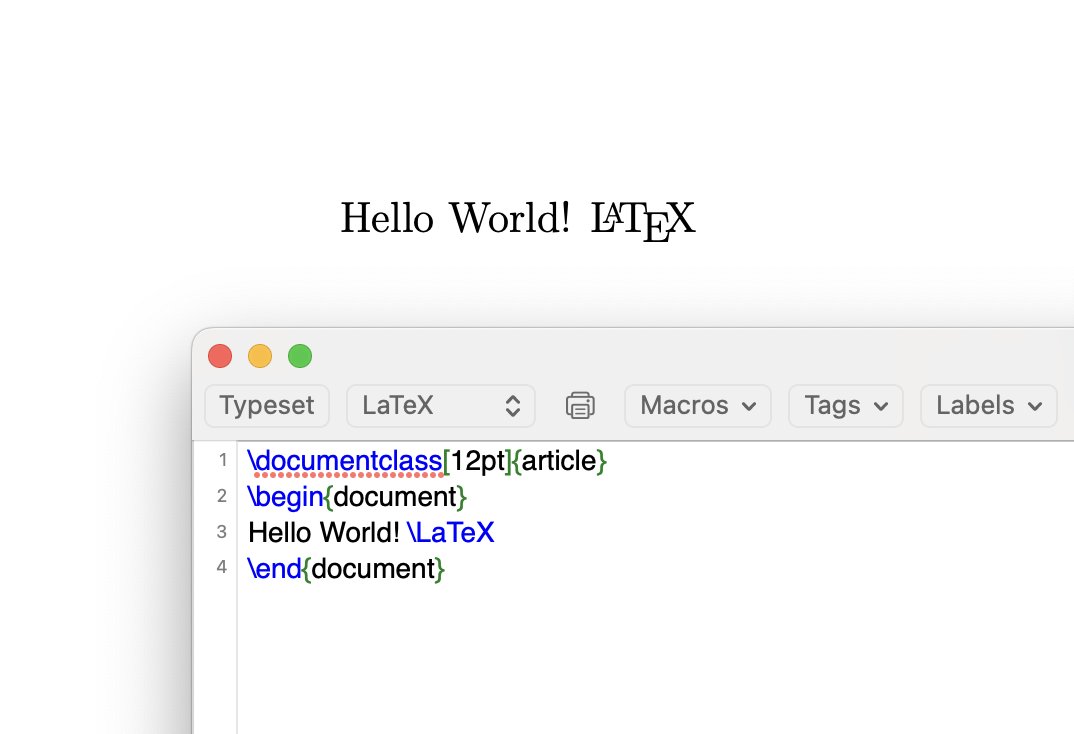This screenshot has width=1074, height=734.
Task: Close the editor window with red button
Action: point(220,356)
